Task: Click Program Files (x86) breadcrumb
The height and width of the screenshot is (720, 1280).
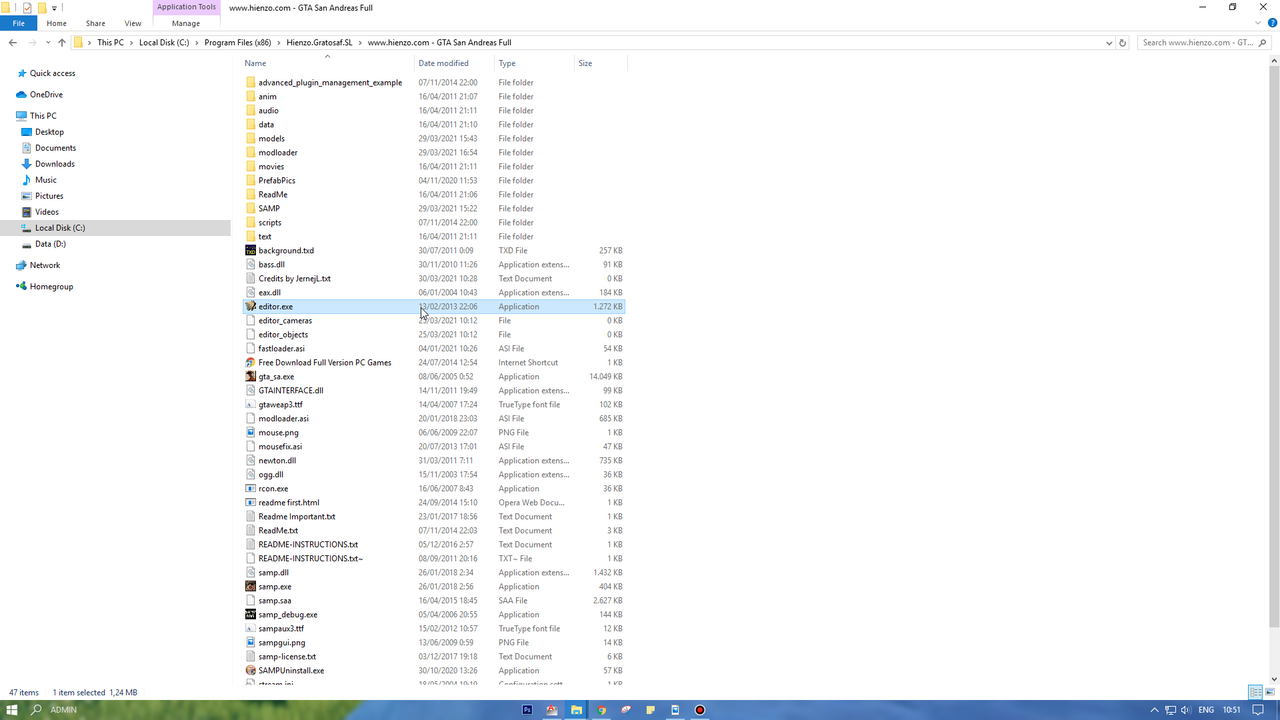Action: [x=238, y=43]
